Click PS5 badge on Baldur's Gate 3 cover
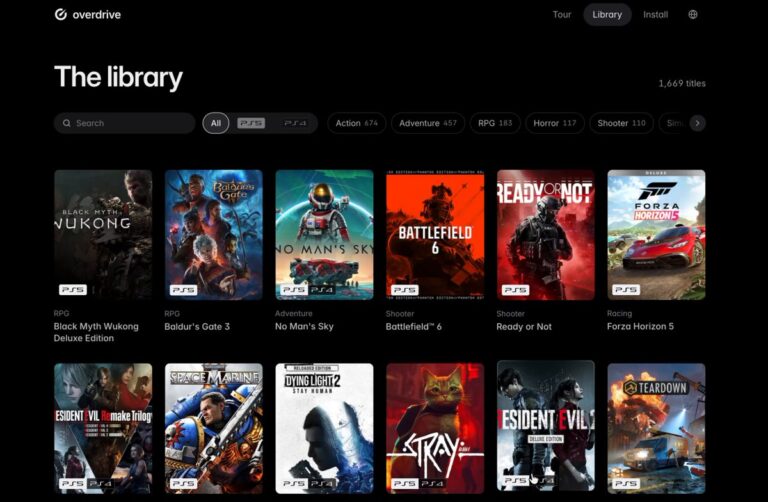 coord(184,290)
